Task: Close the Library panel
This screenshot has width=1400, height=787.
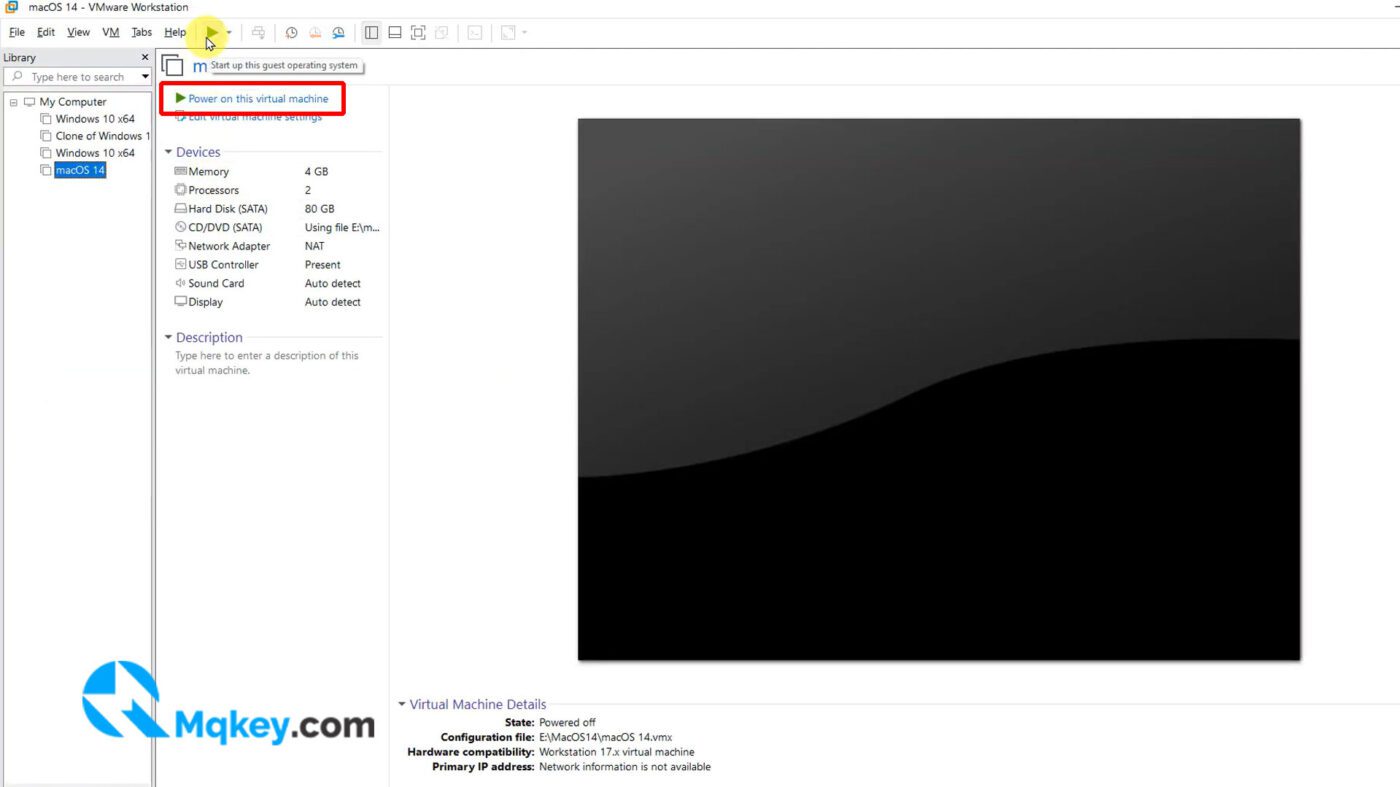Action: coord(145,57)
